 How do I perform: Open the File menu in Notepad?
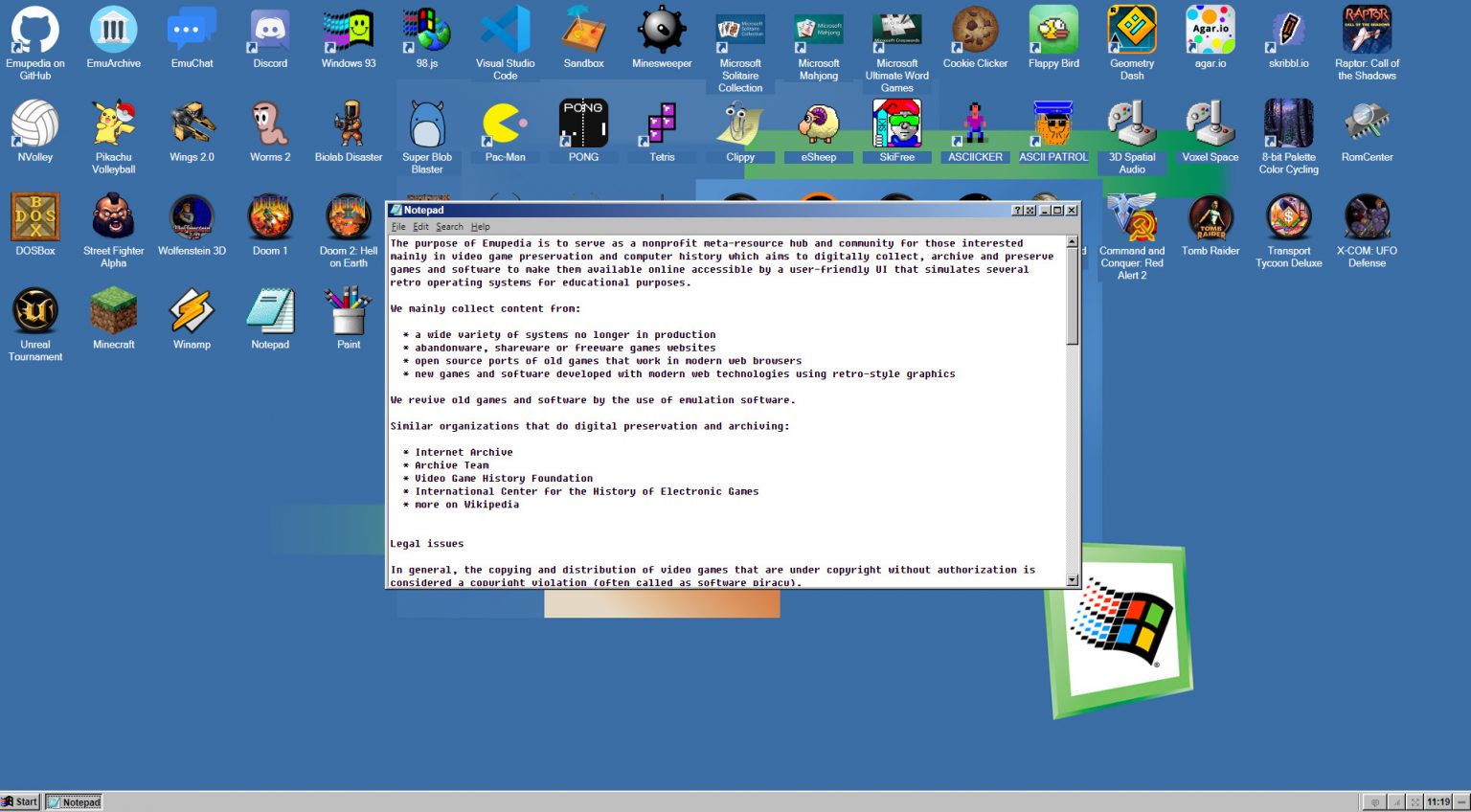(x=397, y=227)
